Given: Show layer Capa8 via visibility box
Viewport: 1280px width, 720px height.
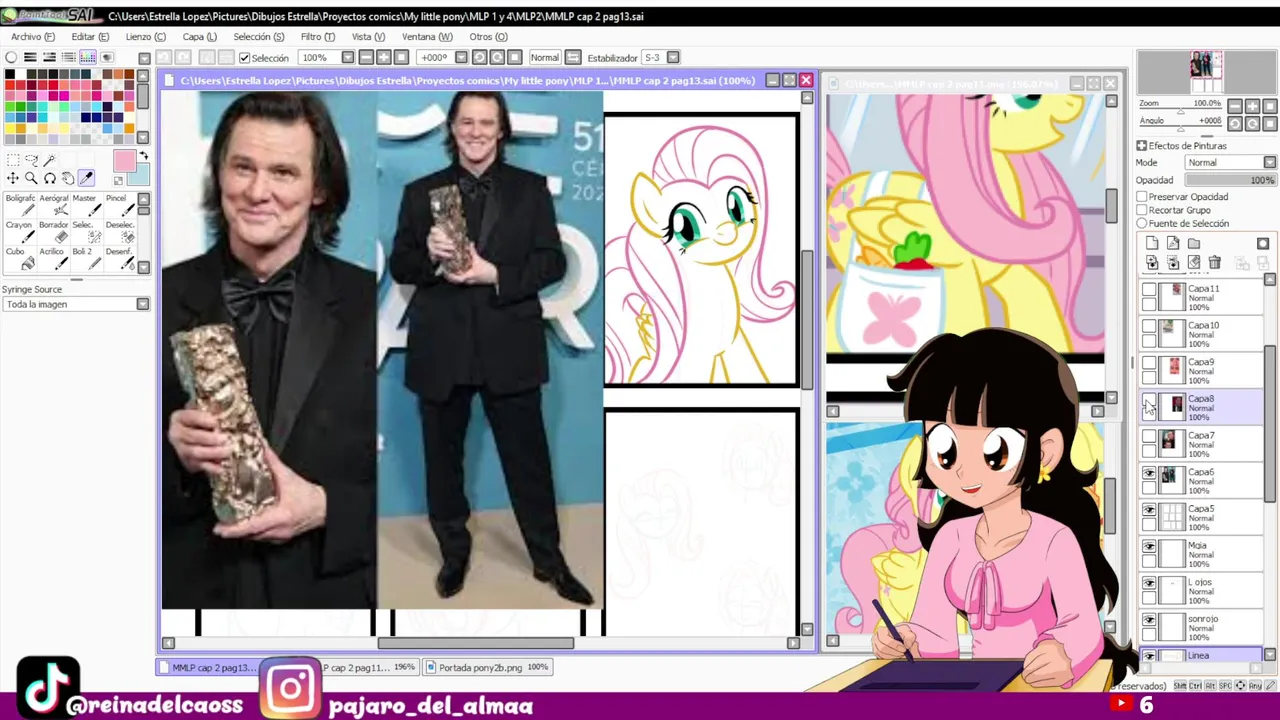Looking at the screenshot, I should (x=1149, y=400).
